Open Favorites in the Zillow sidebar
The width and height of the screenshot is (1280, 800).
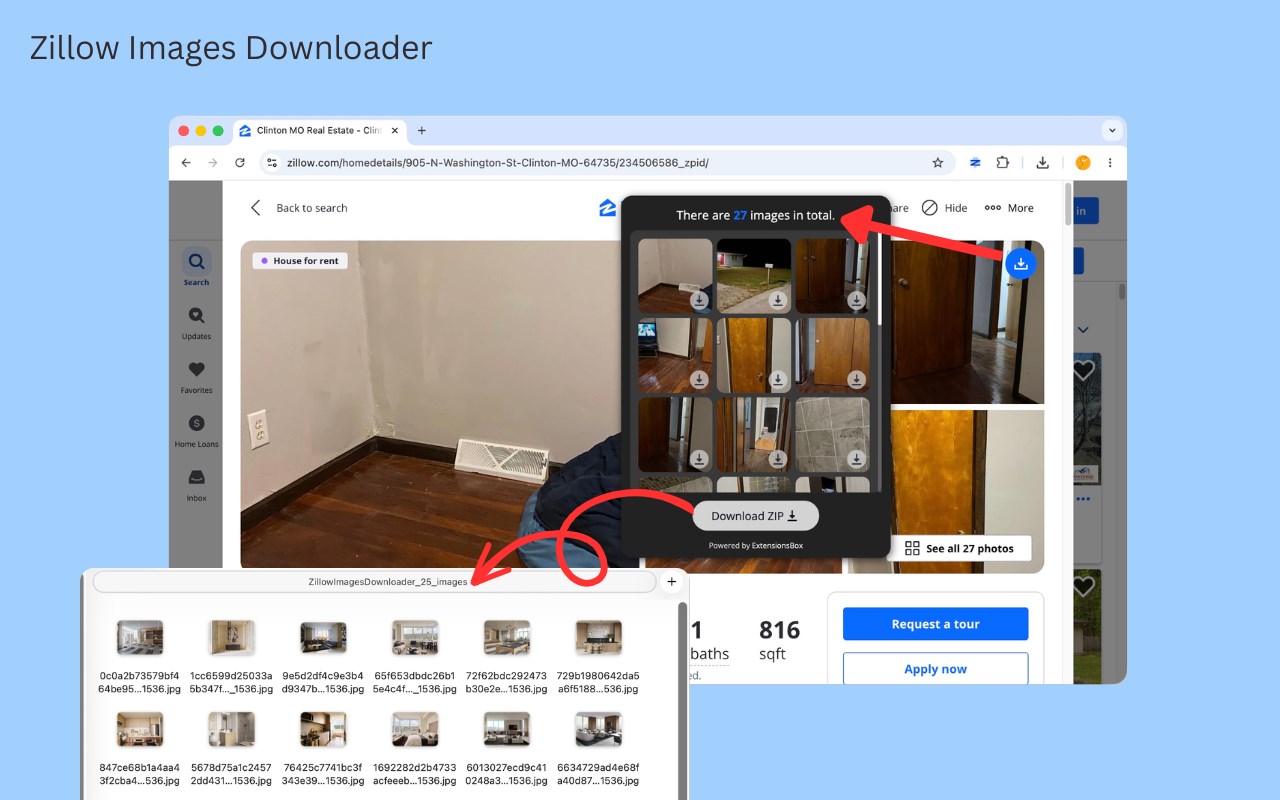(196, 376)
